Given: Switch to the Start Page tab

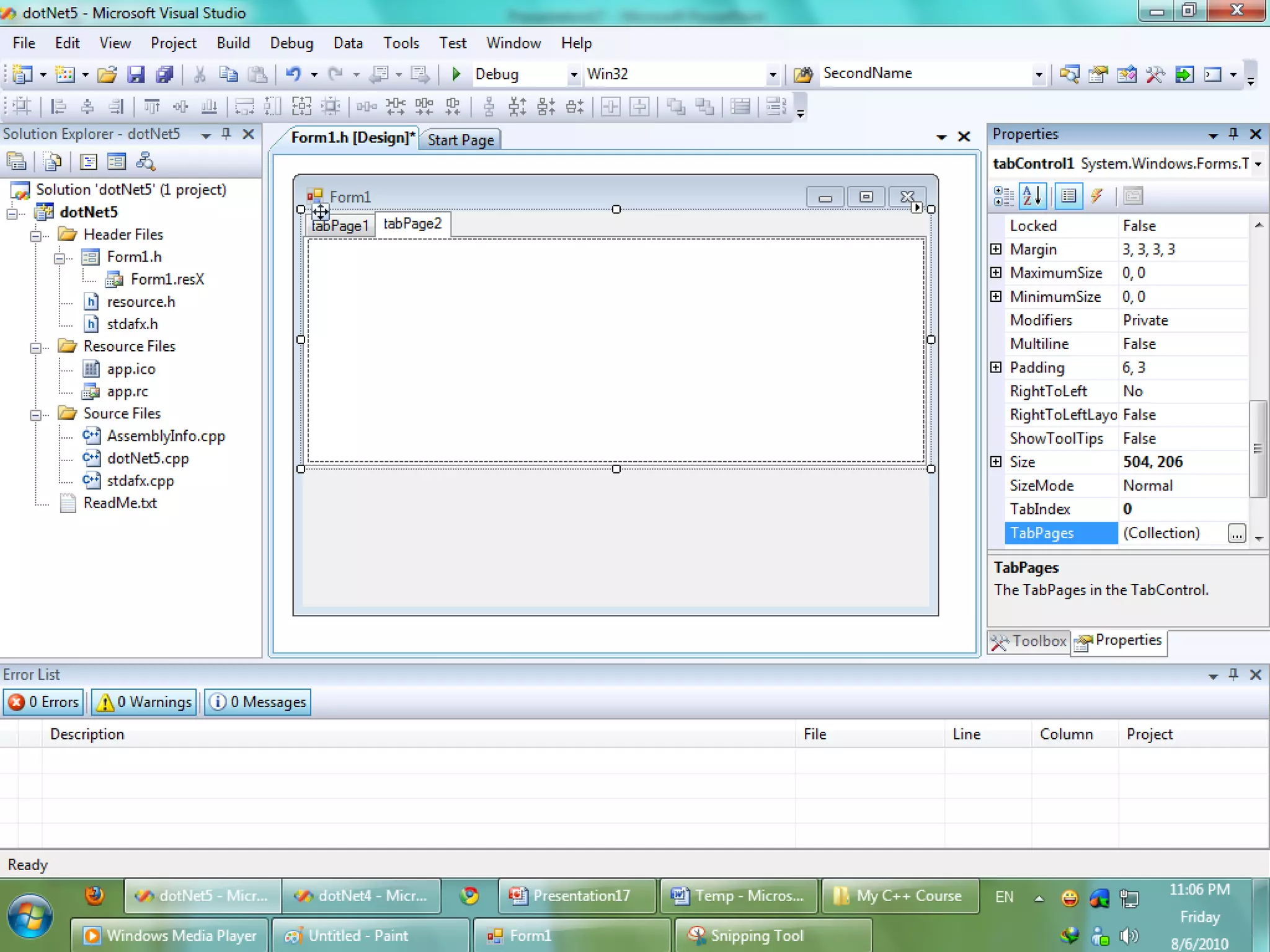Looking at the screenshot, I should tap(460, 140).
